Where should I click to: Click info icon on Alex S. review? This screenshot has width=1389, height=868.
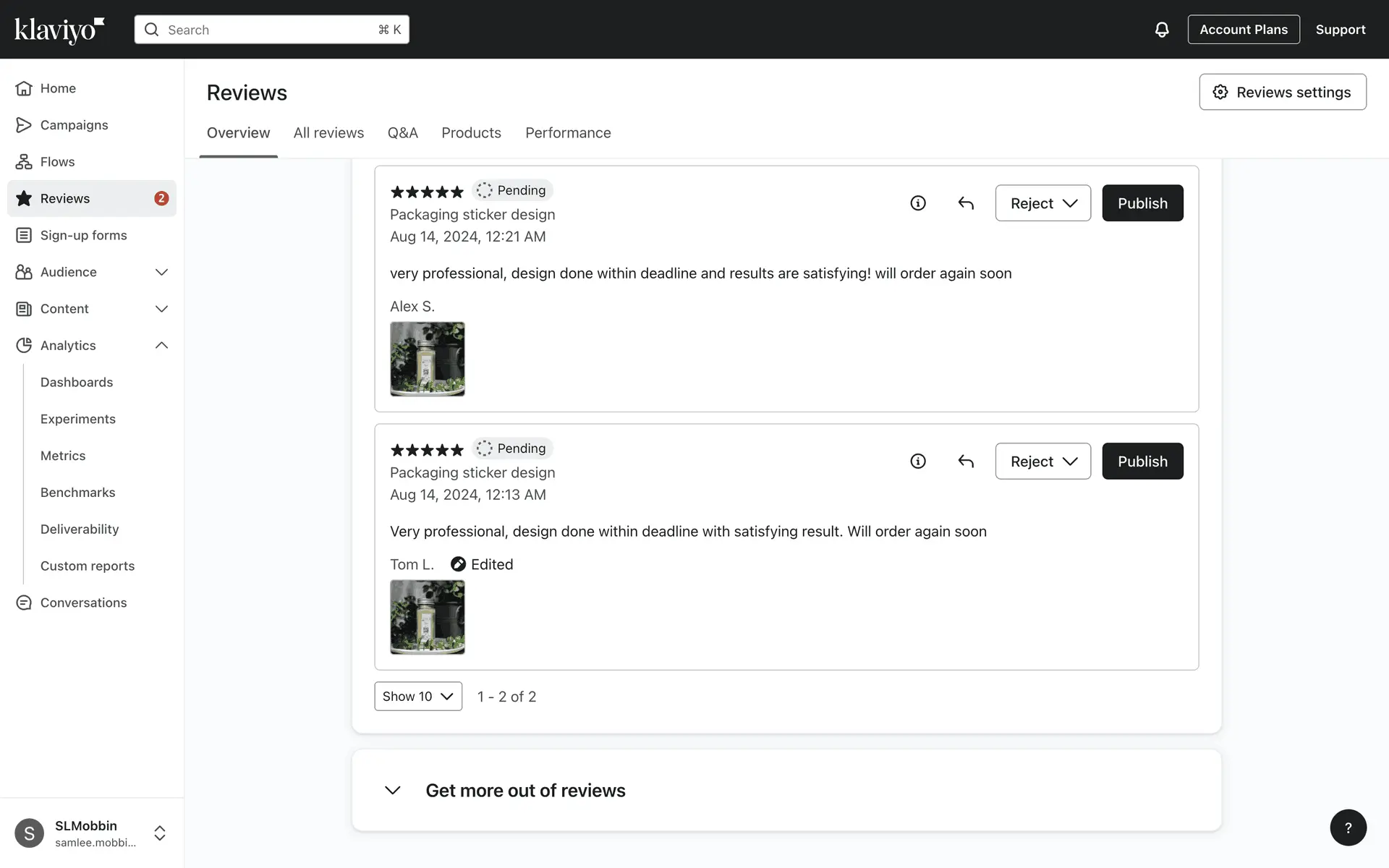coord(917,203)
